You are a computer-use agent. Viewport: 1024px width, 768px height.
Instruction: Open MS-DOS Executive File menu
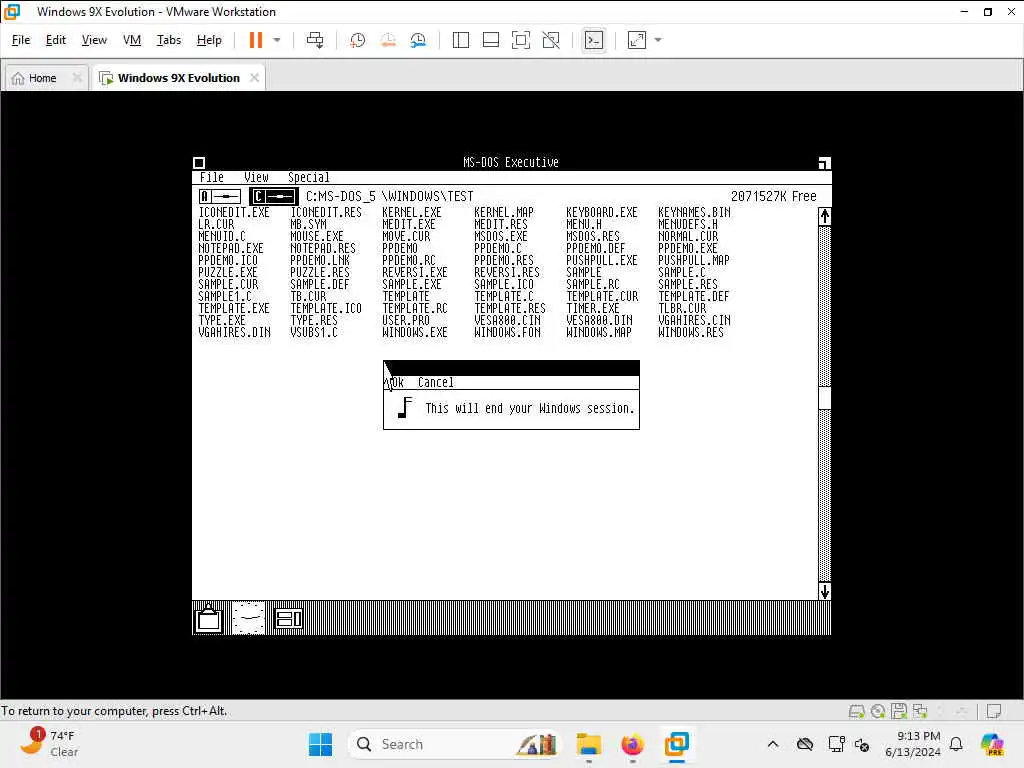pyautogui.click(x=212, y=178)
